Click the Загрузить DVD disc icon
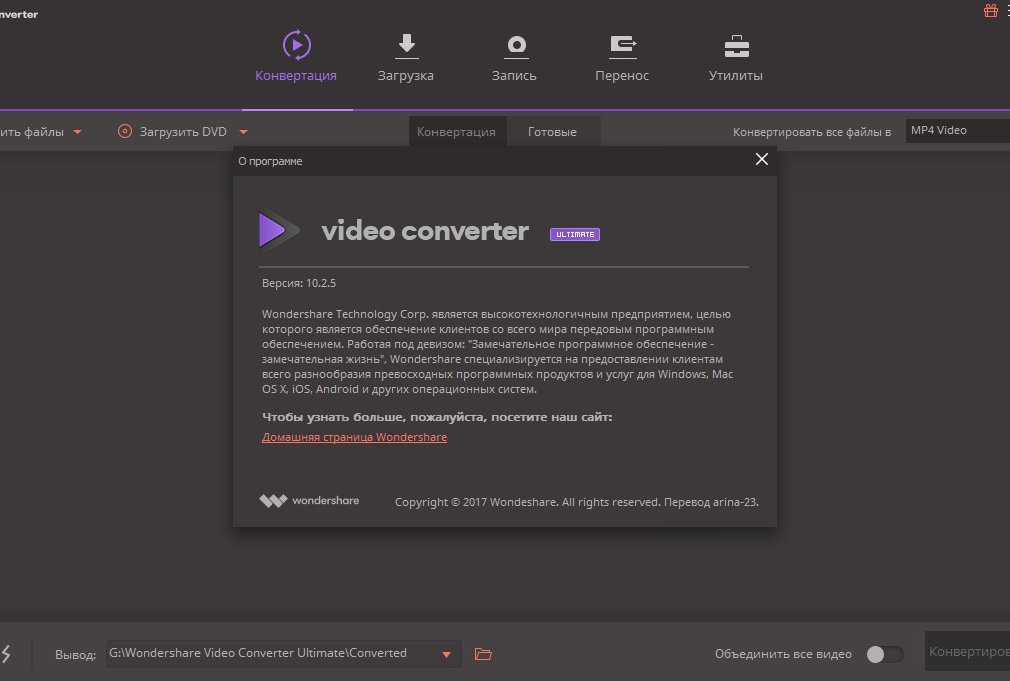 (125, 131)
